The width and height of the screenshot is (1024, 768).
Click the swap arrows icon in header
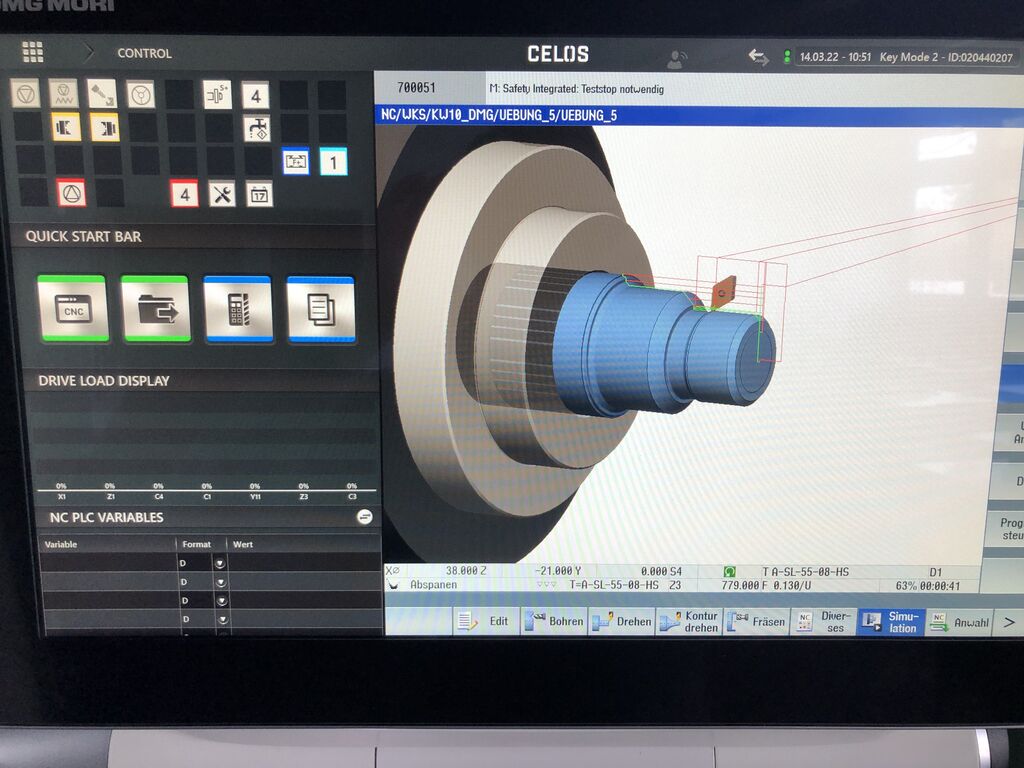[758, 57]
